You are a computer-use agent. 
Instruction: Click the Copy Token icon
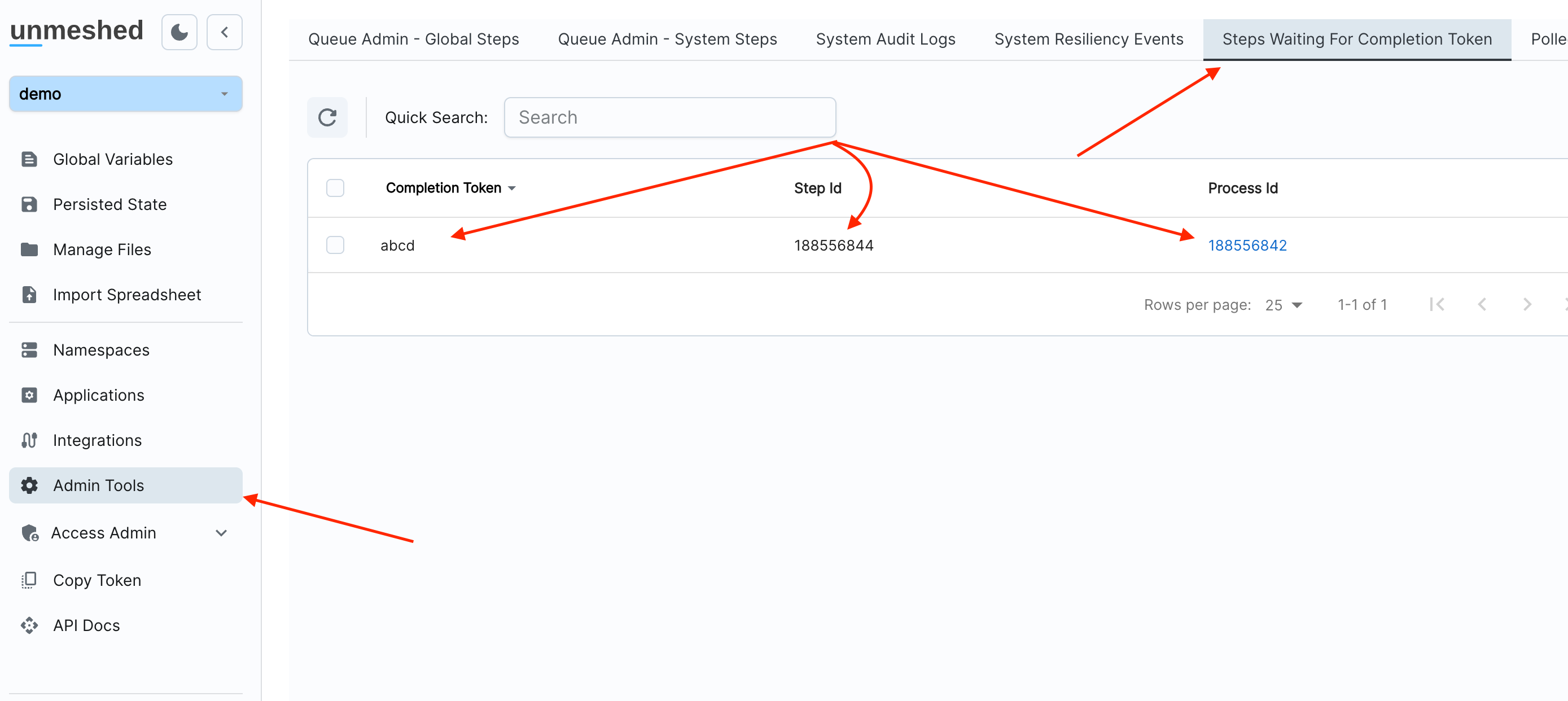point(29,580)
